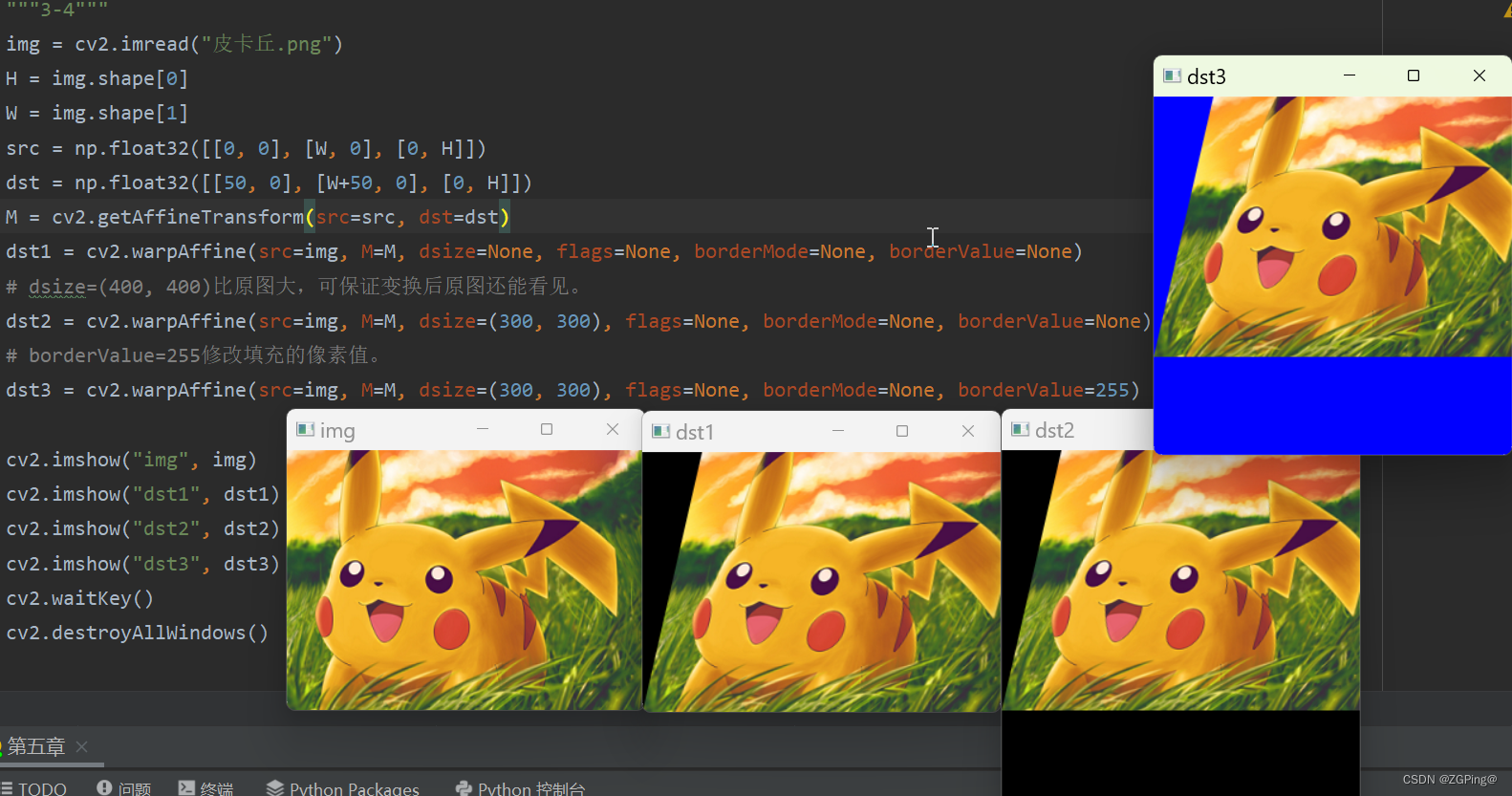
Task: Open the 问题 (Problems) tool window
Action: click(124, 788)
